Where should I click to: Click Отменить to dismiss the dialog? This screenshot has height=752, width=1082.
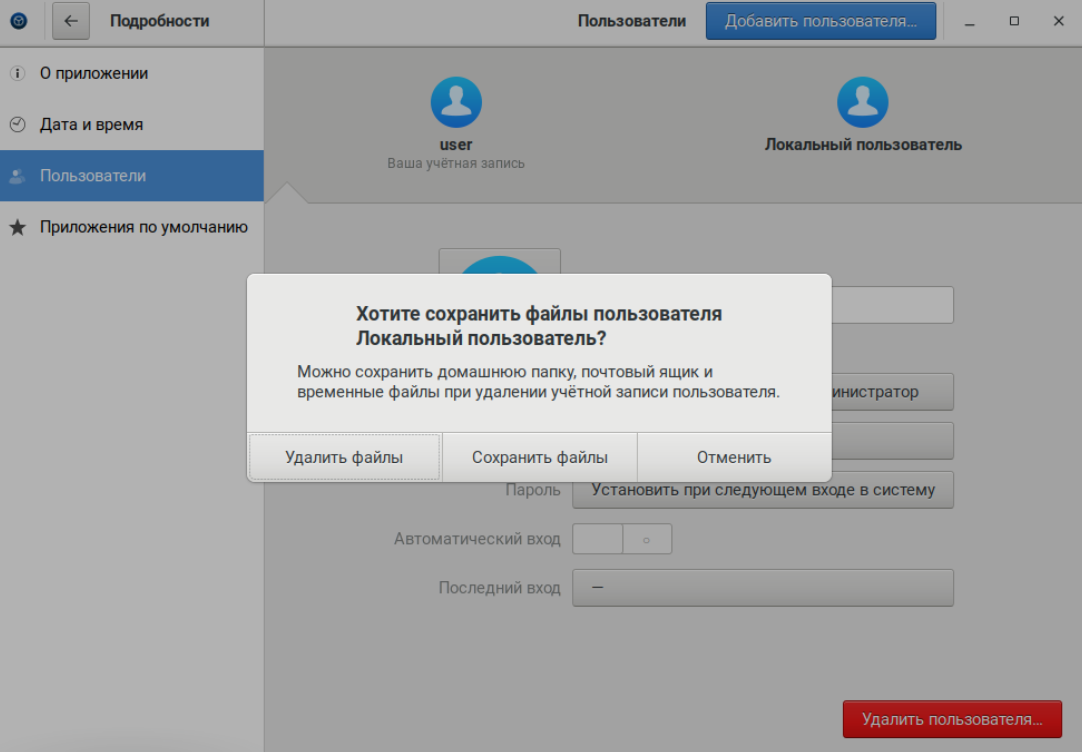tap(734, 458)
